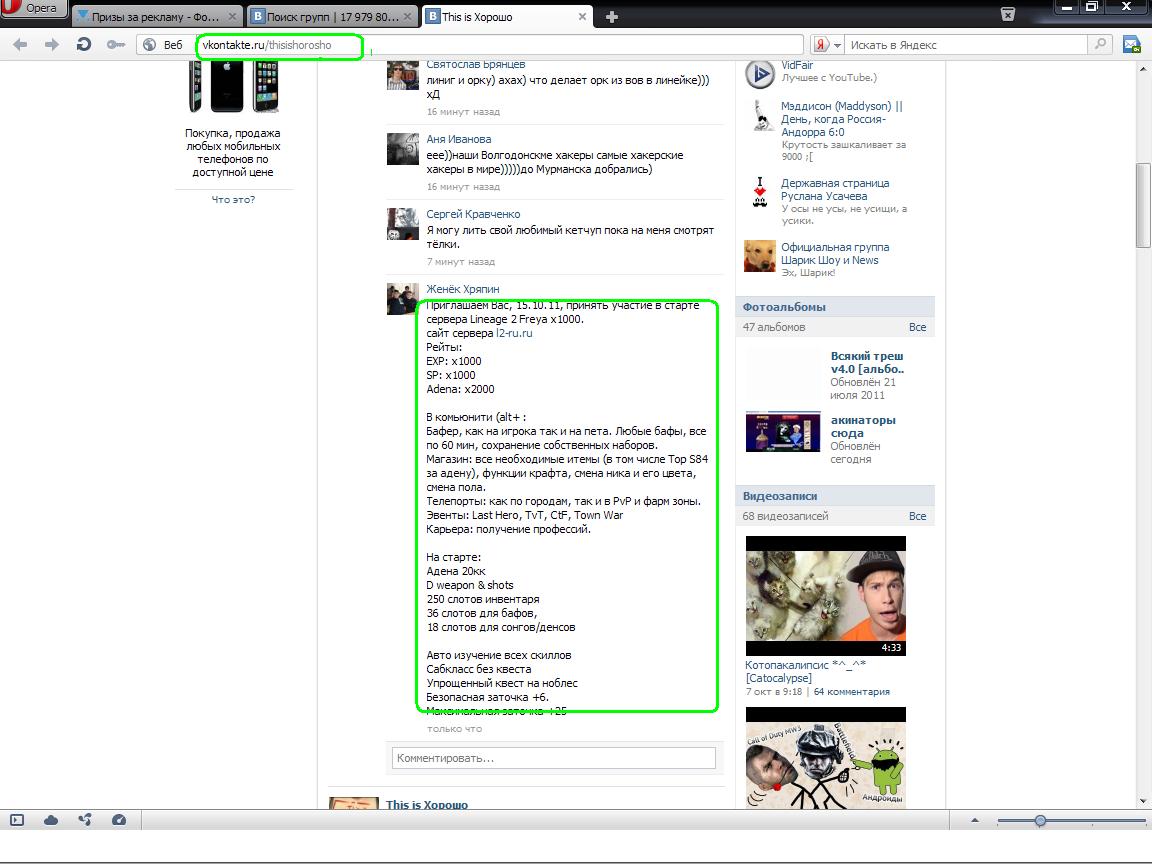The height and width of the screenshot is (864, 1152).
Task: Open Женёк Хряпин profile link
Action: pos(463,289)
